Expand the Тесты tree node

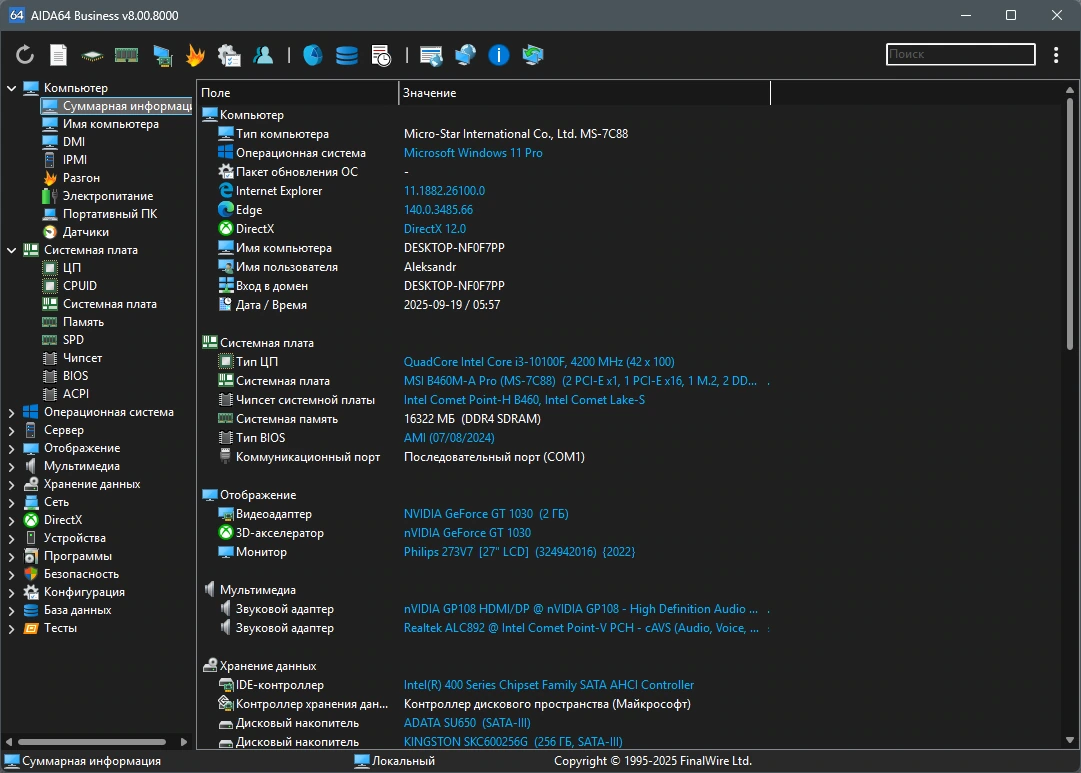11,628
